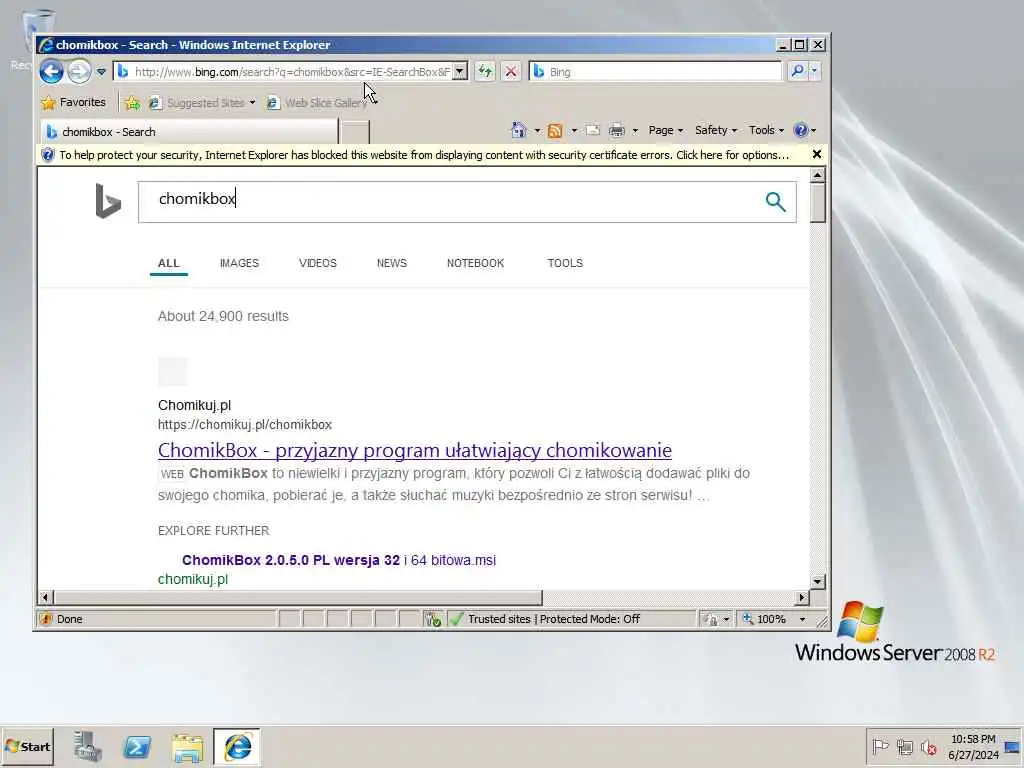Image resolution: width=1024 pixels, height=768 pixels.
Task: Open the Safety menu
Action: point(716,130)
